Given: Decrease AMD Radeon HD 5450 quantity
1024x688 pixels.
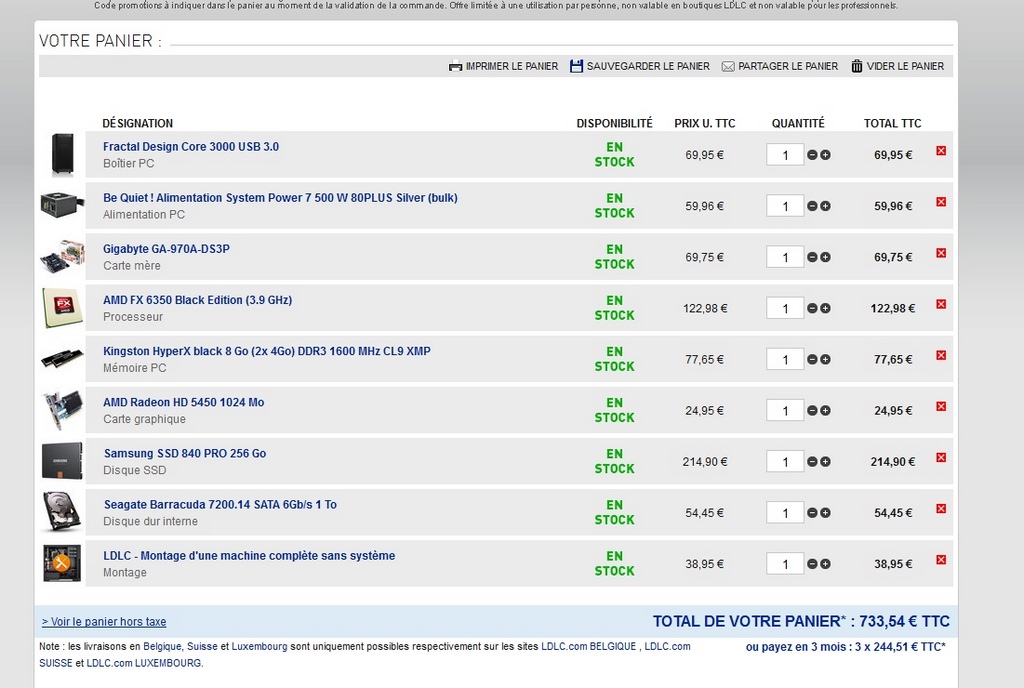Looking at the screenshot, I should coord(812,411).
